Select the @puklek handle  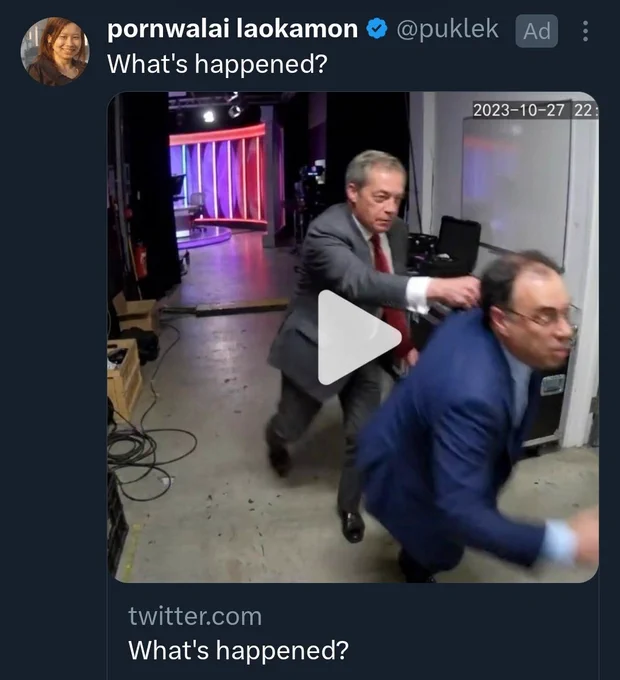point(447,29)
